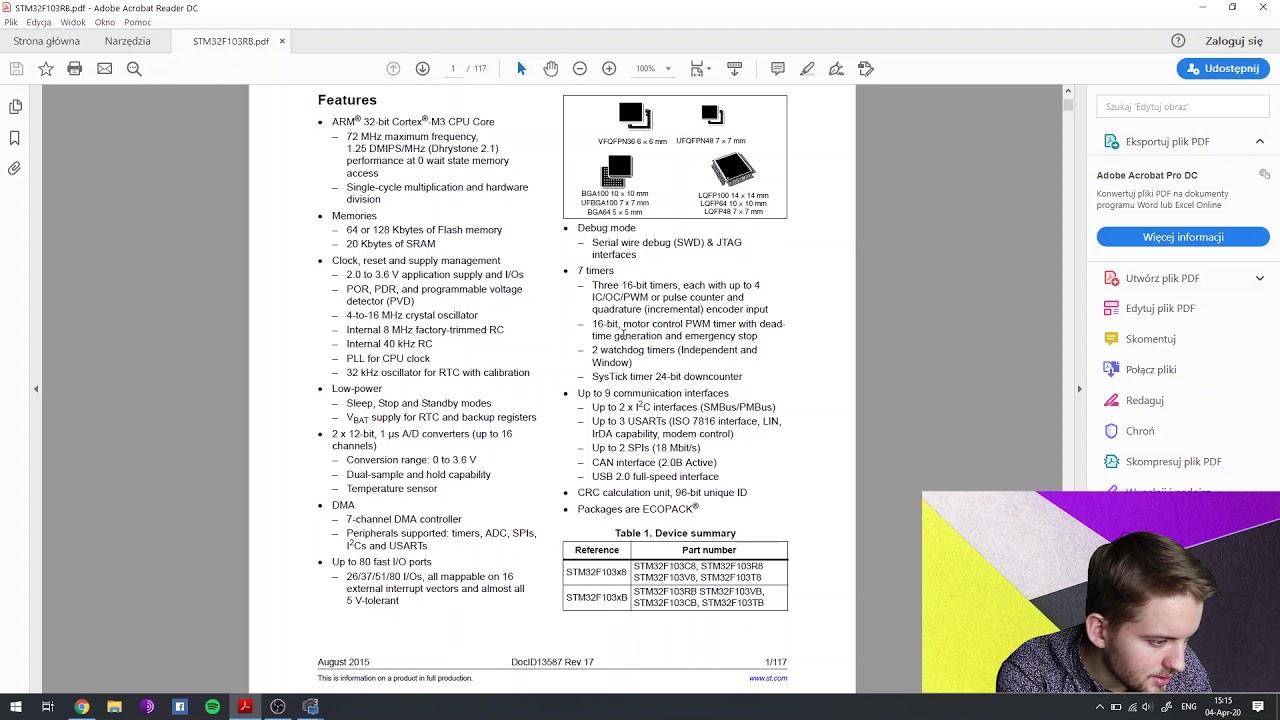
Task: Switch to Strona główna tab
Action: pyautogui.click(x=47, y=41)
